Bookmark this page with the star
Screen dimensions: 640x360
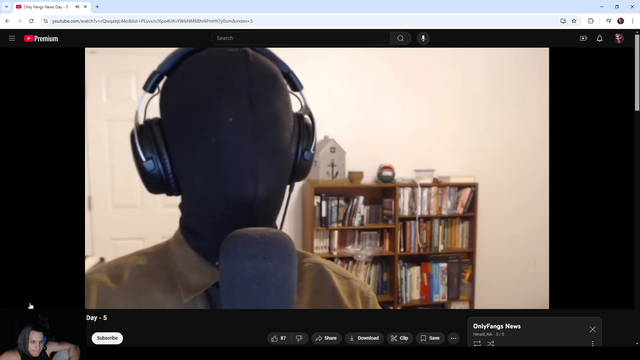tap(574, 21)
